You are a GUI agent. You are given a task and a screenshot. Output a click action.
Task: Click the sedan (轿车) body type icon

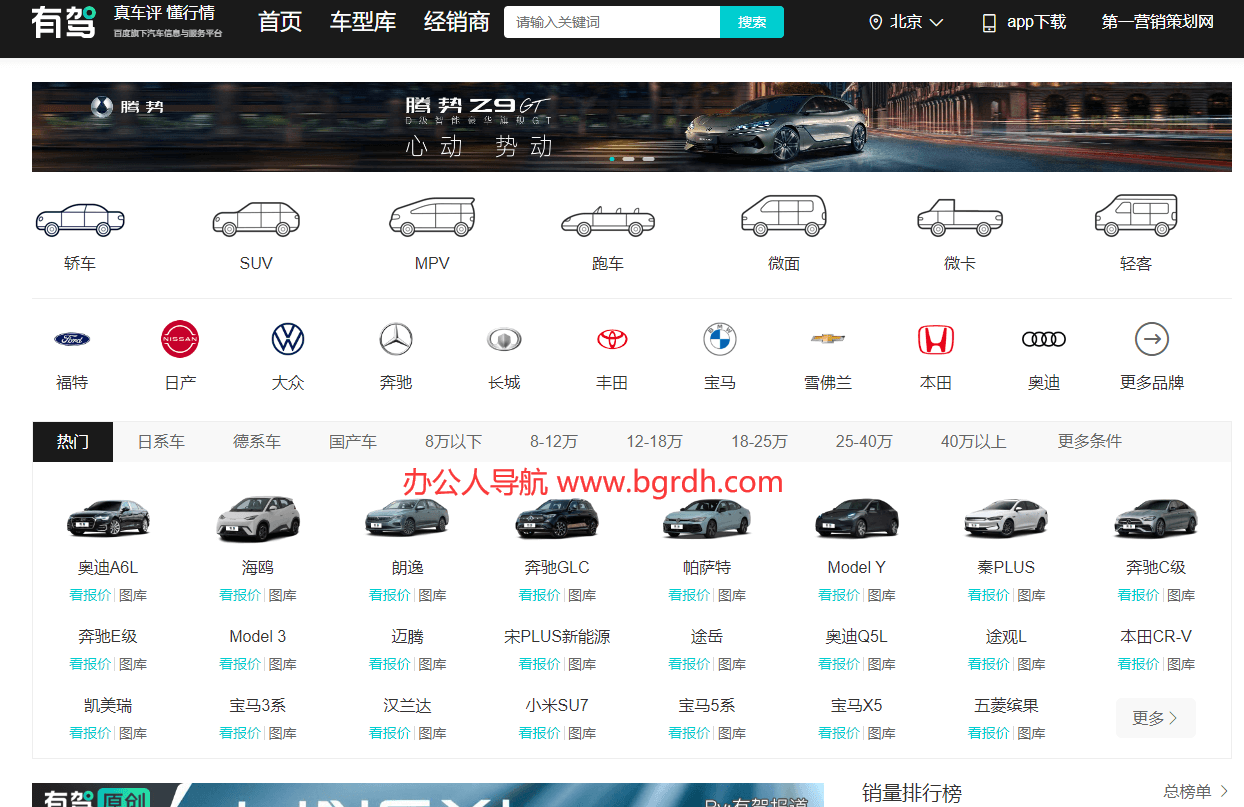coord(80,219)
